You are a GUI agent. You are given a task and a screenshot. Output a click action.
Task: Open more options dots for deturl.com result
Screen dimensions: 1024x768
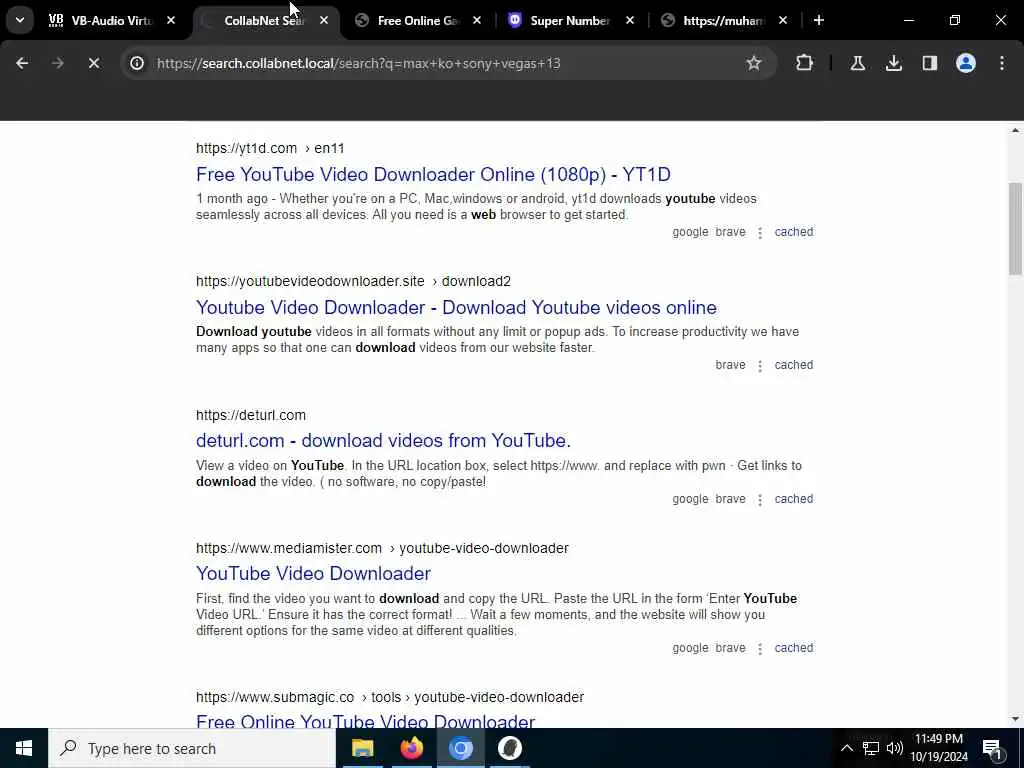click(x=760, y=500)
